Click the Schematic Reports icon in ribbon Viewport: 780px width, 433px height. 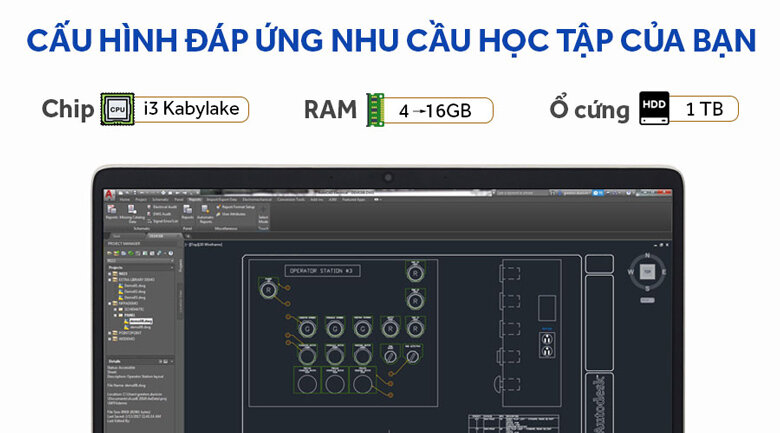(x=111, y=207)
